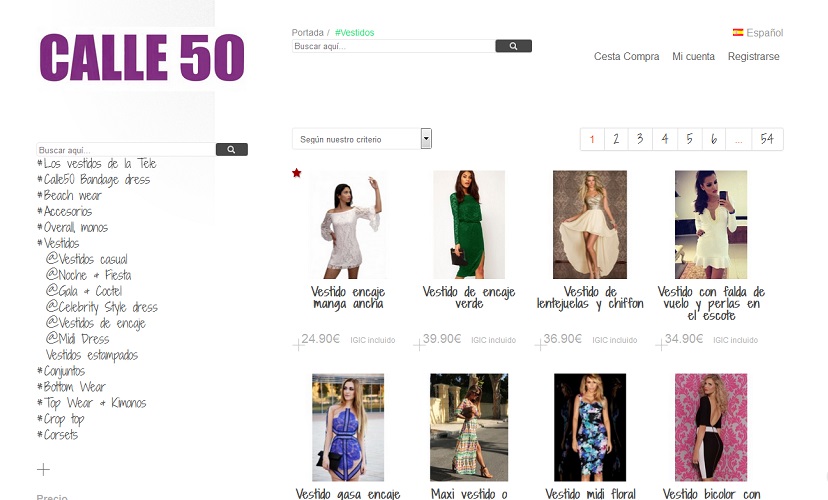The image size is (828, 500).
Task: Open 'Crop top' category
Action: tap(61, 419)
